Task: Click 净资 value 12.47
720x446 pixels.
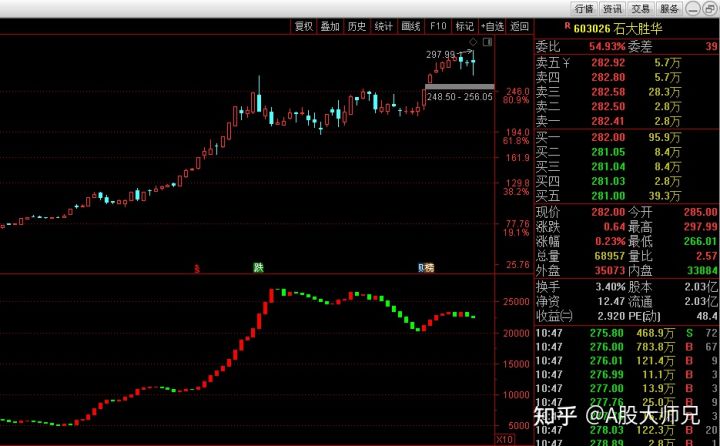Action: click(x=611, y=302)
